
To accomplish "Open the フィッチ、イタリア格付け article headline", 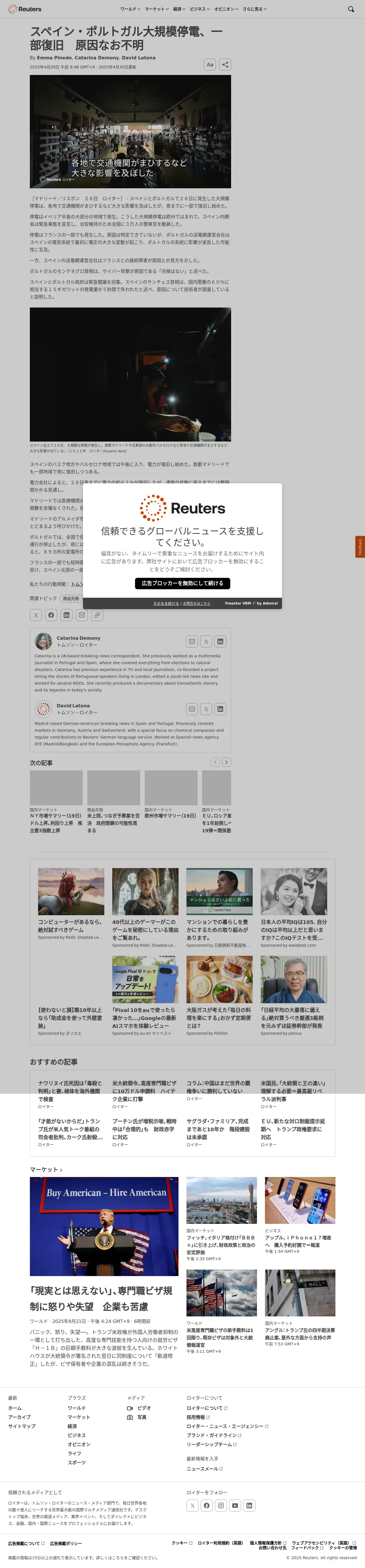I will coord(221,1245).
